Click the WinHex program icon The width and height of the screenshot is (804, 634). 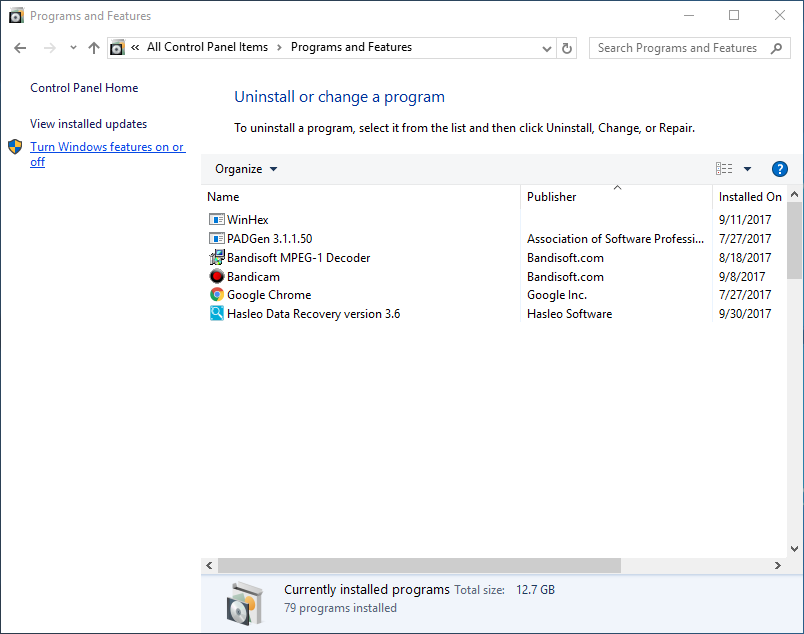(x=216, y=220)
